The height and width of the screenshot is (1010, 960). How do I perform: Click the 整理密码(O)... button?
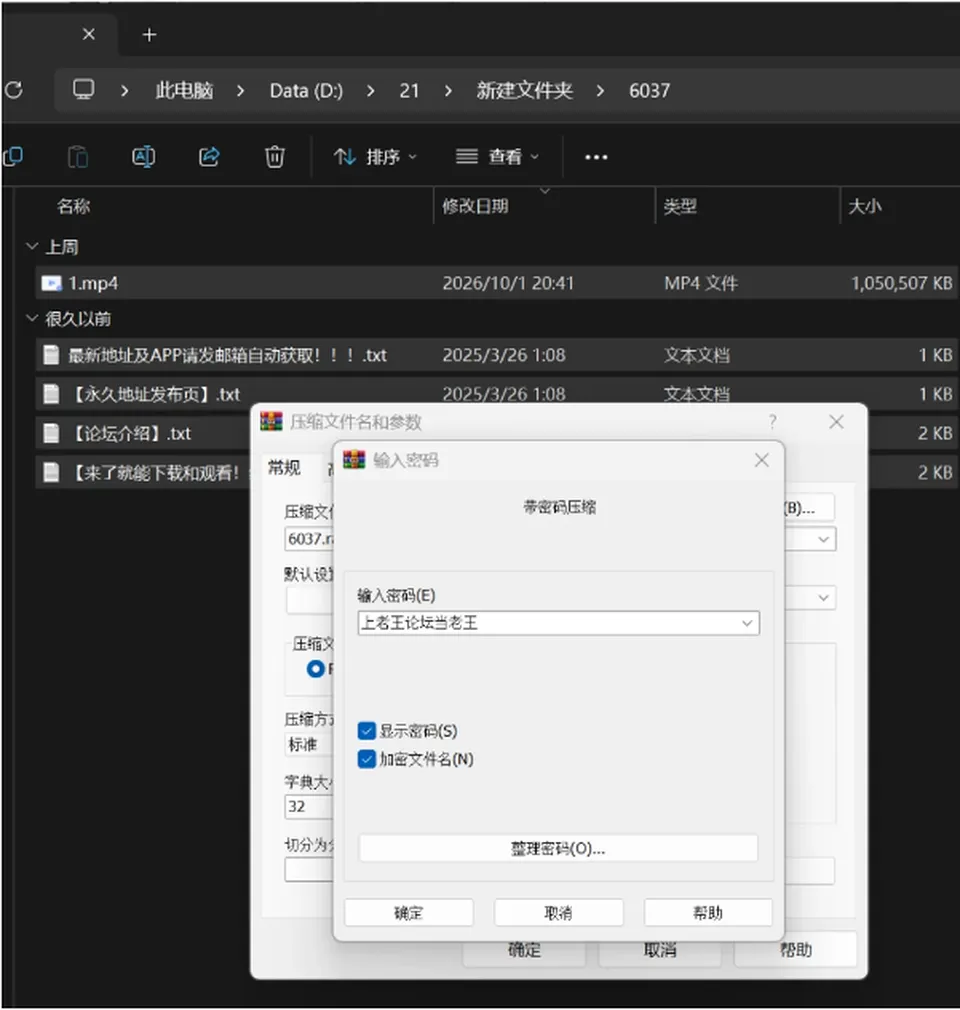[x=558, y=848]
